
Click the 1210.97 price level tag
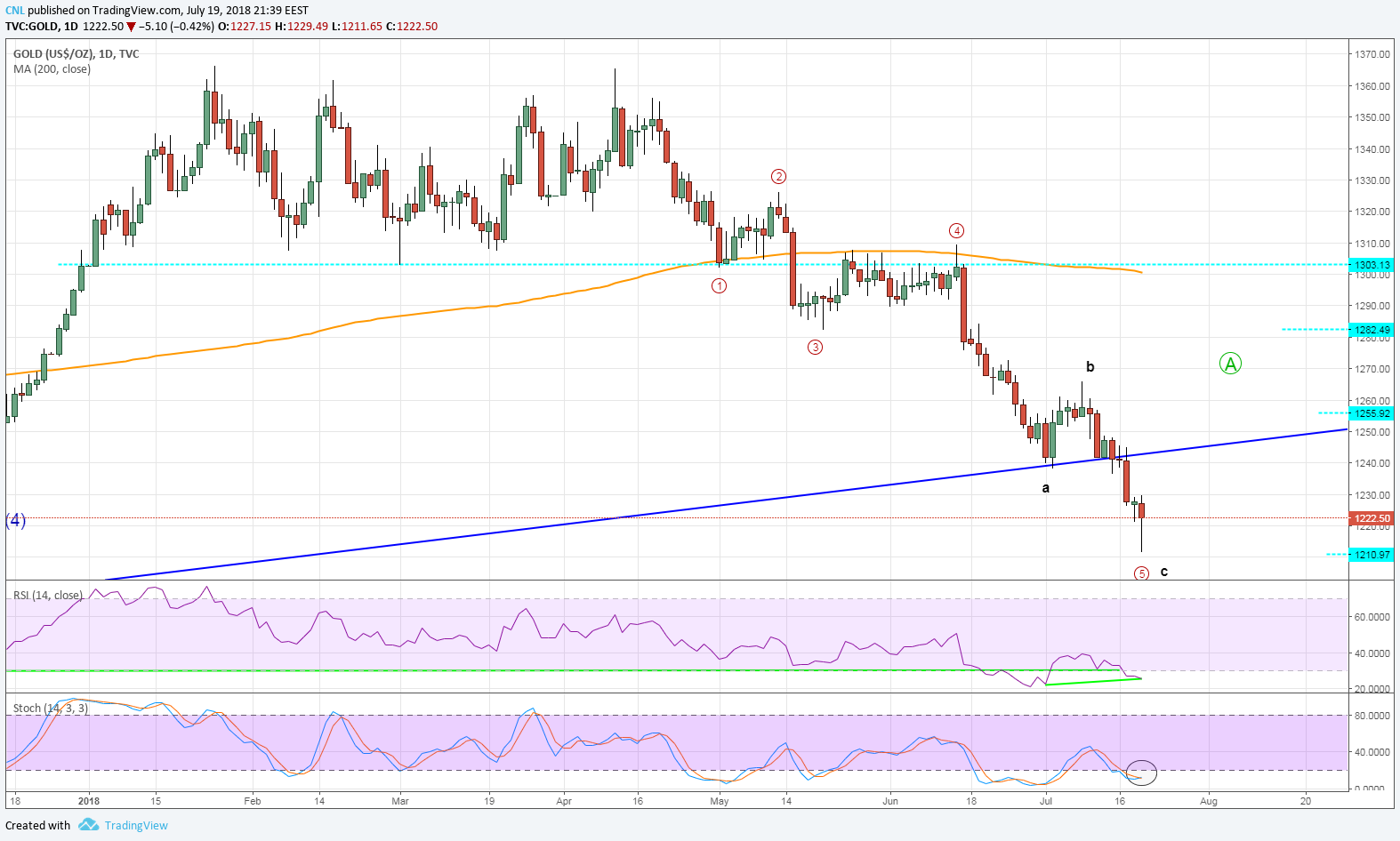tap(1372, 555)
